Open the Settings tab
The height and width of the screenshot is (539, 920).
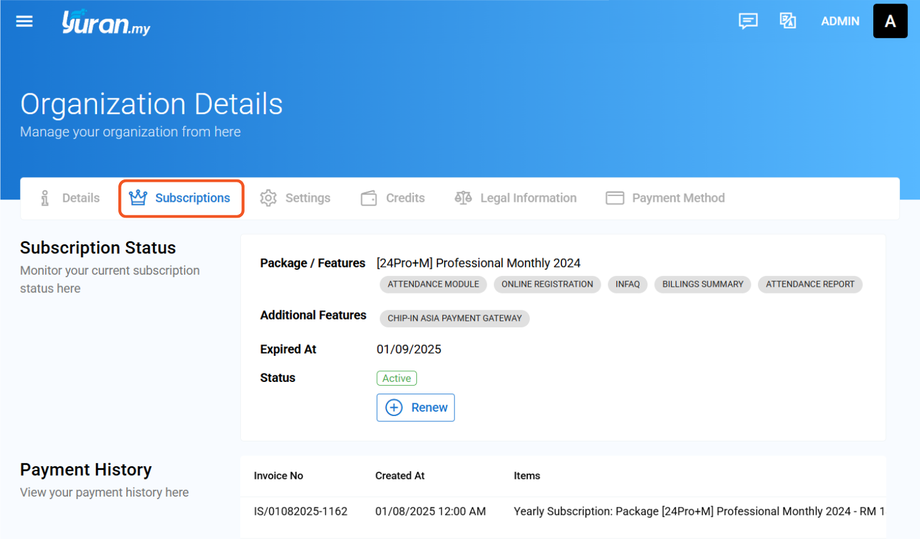(x=307, y=198)
